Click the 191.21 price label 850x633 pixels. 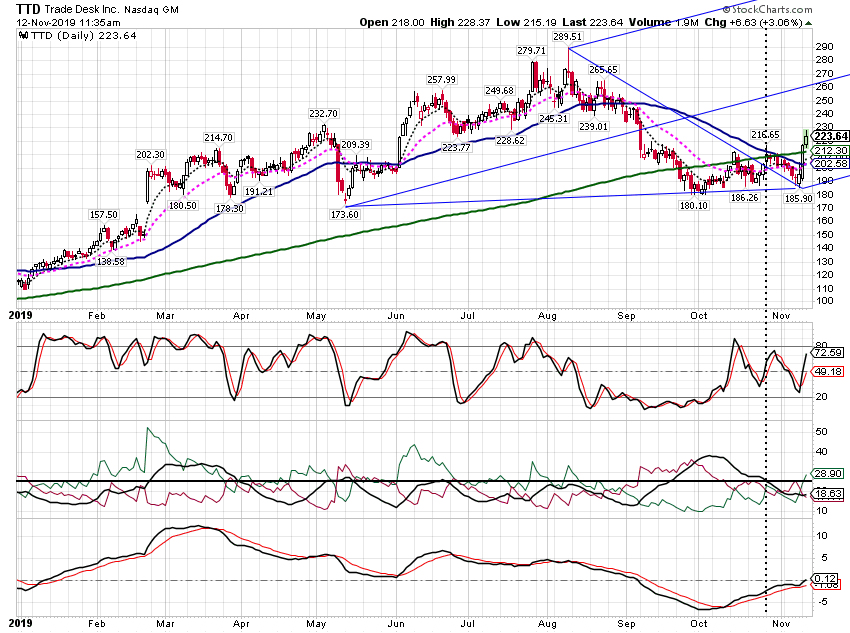[x=259, y=191]
